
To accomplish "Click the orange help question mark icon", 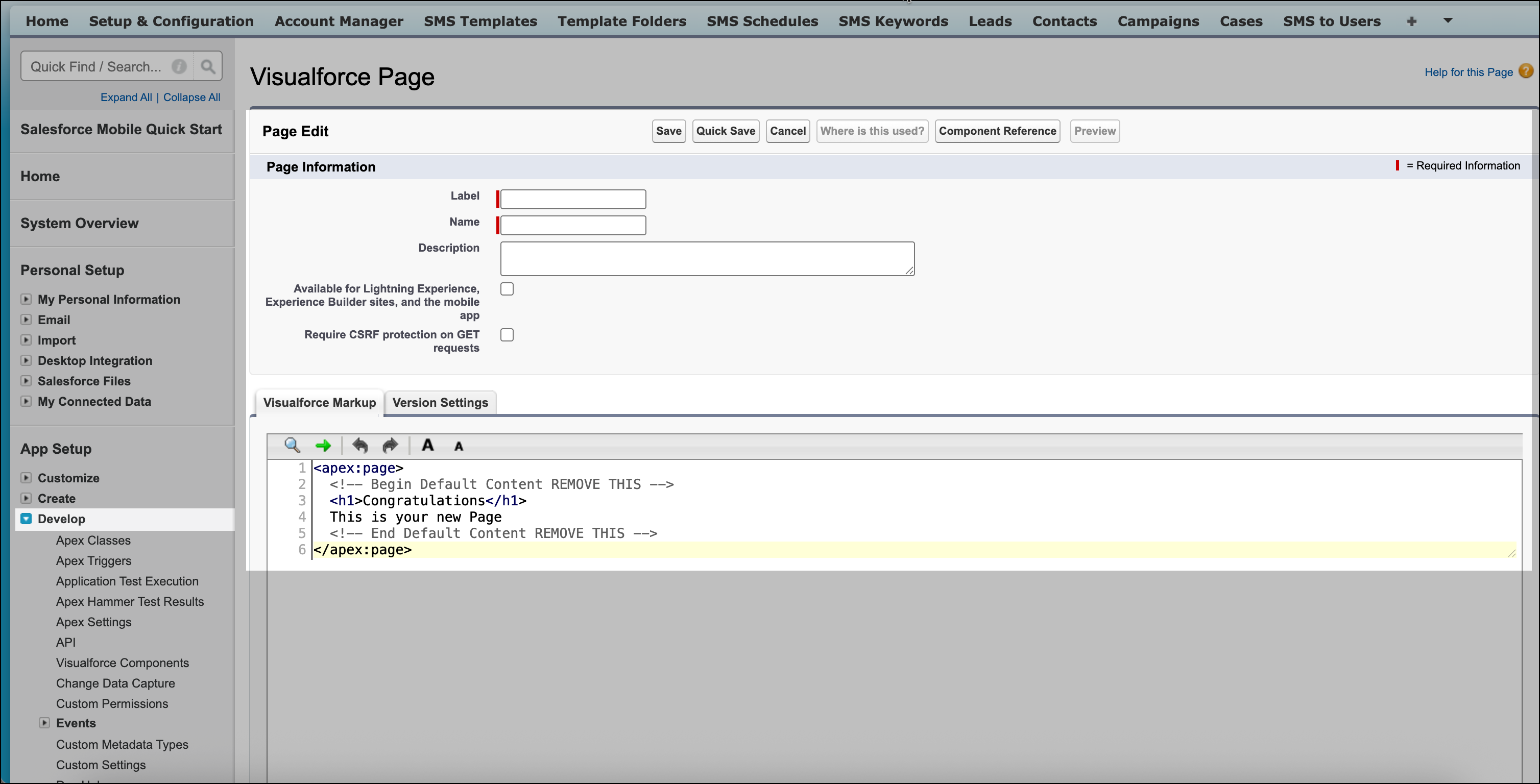I will (x=1526, y=71).
